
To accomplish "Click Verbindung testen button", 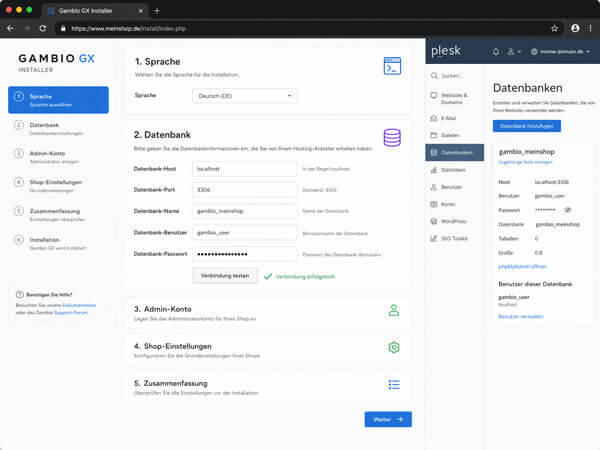I will pos(225,276).
